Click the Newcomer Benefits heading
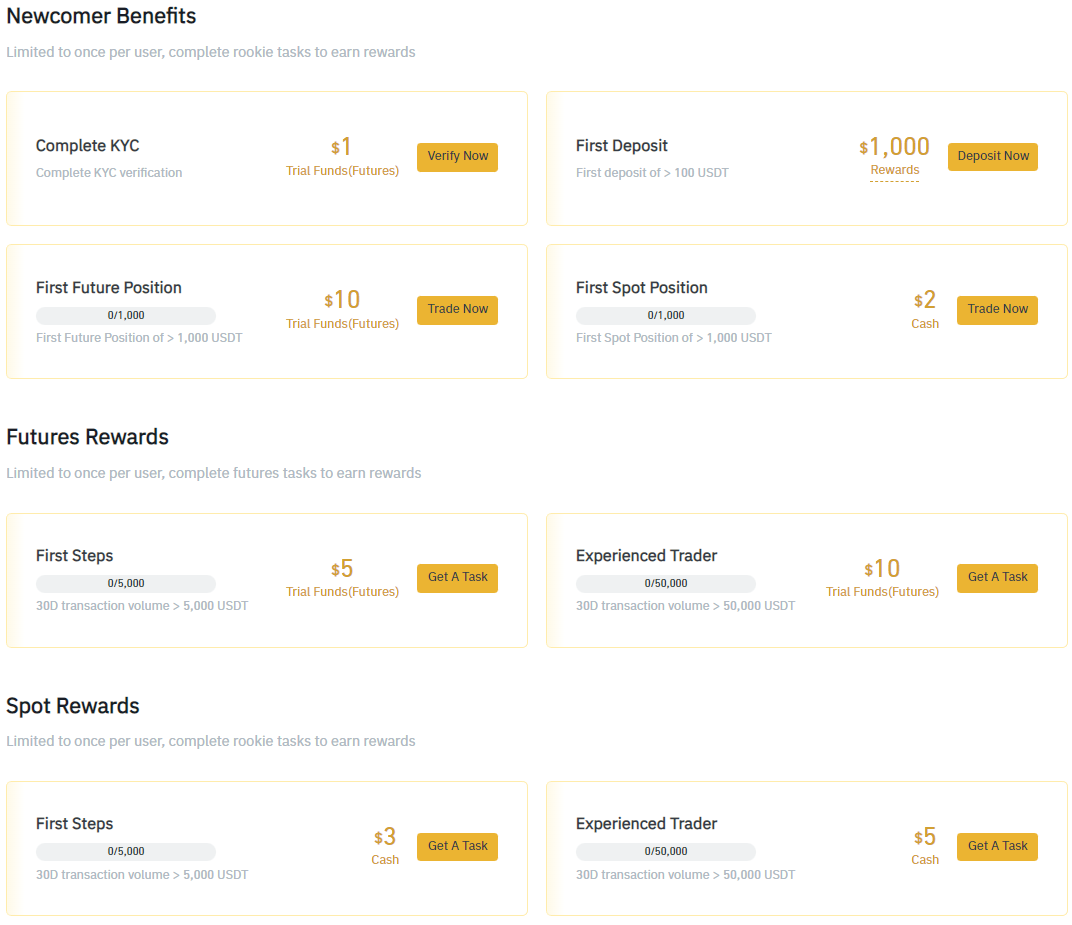Image resolution: width=1072 pixels, height=925 pixels. click(x=101, y=16)
